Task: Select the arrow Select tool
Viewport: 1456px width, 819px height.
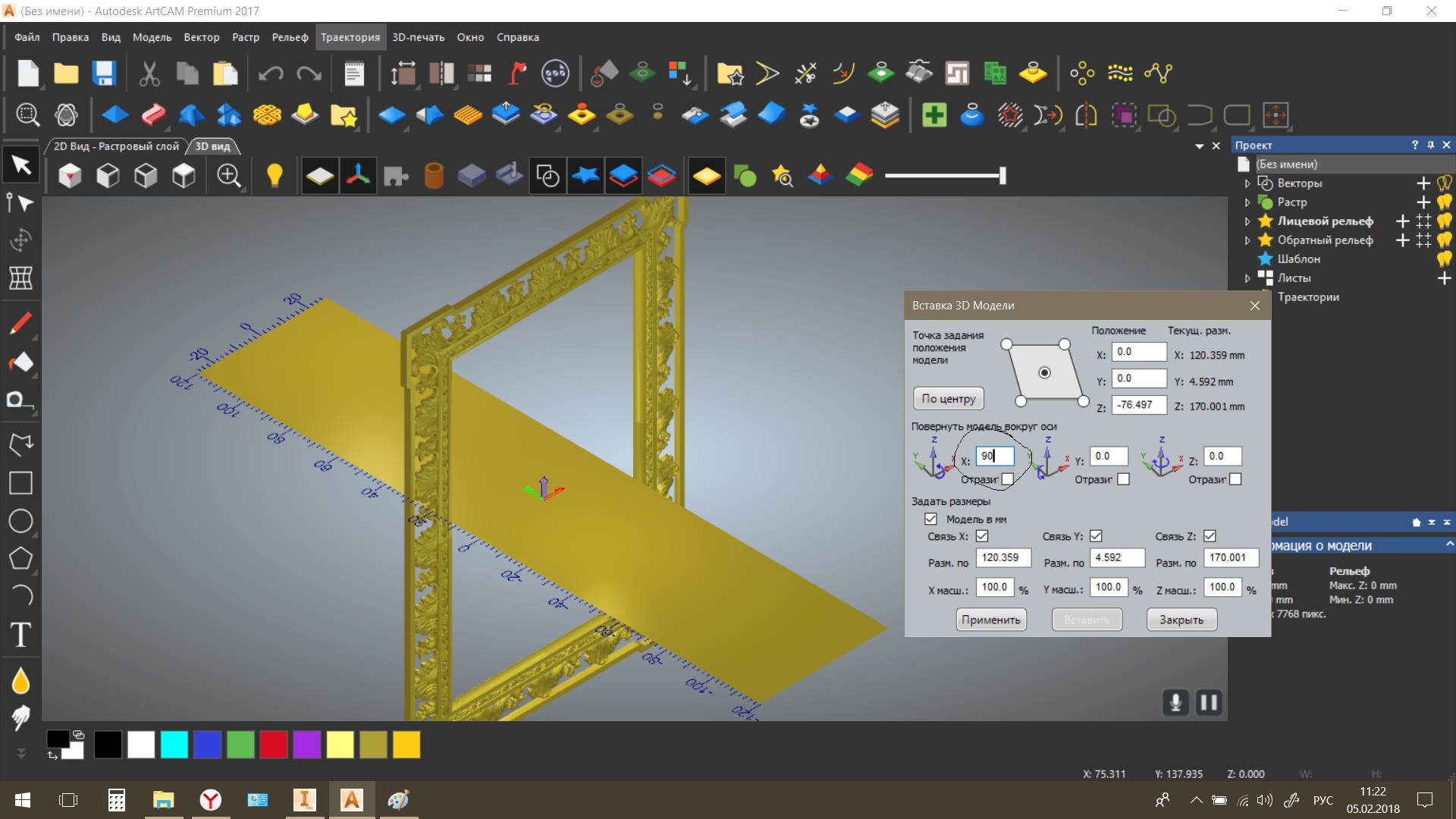Action: coord(20,165)
